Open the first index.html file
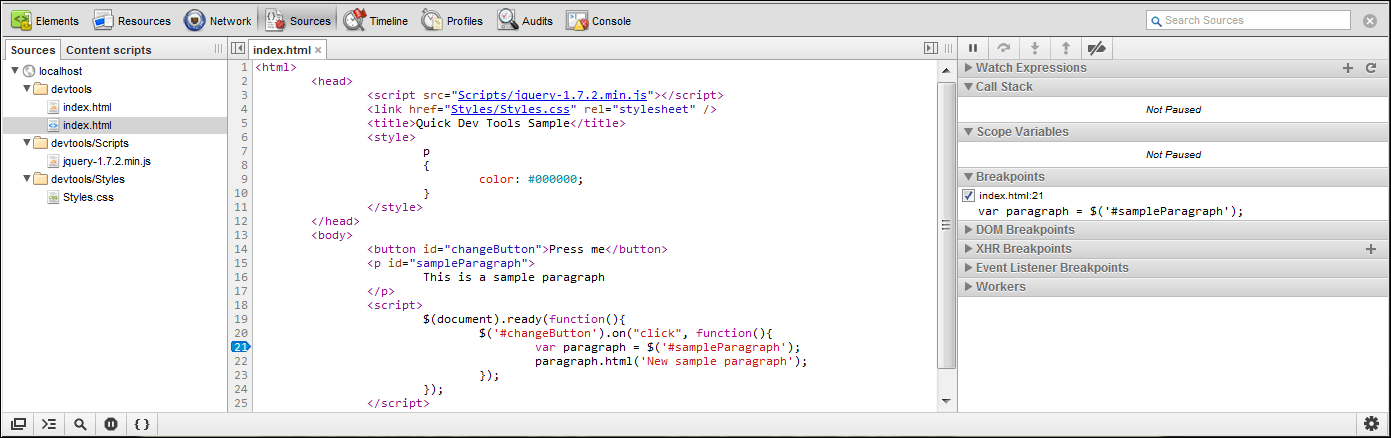1391x438 pixels. click(x=87, y=107)
